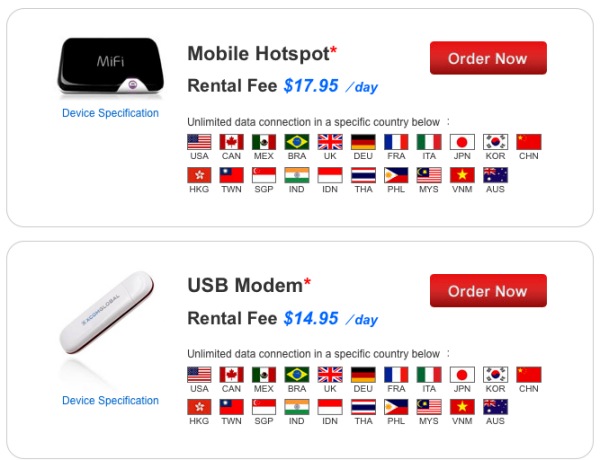This screenshot has height=460, width=600.
Task: Choose Korea flag in USB Modem section
Action: click(x=495, y=375)
